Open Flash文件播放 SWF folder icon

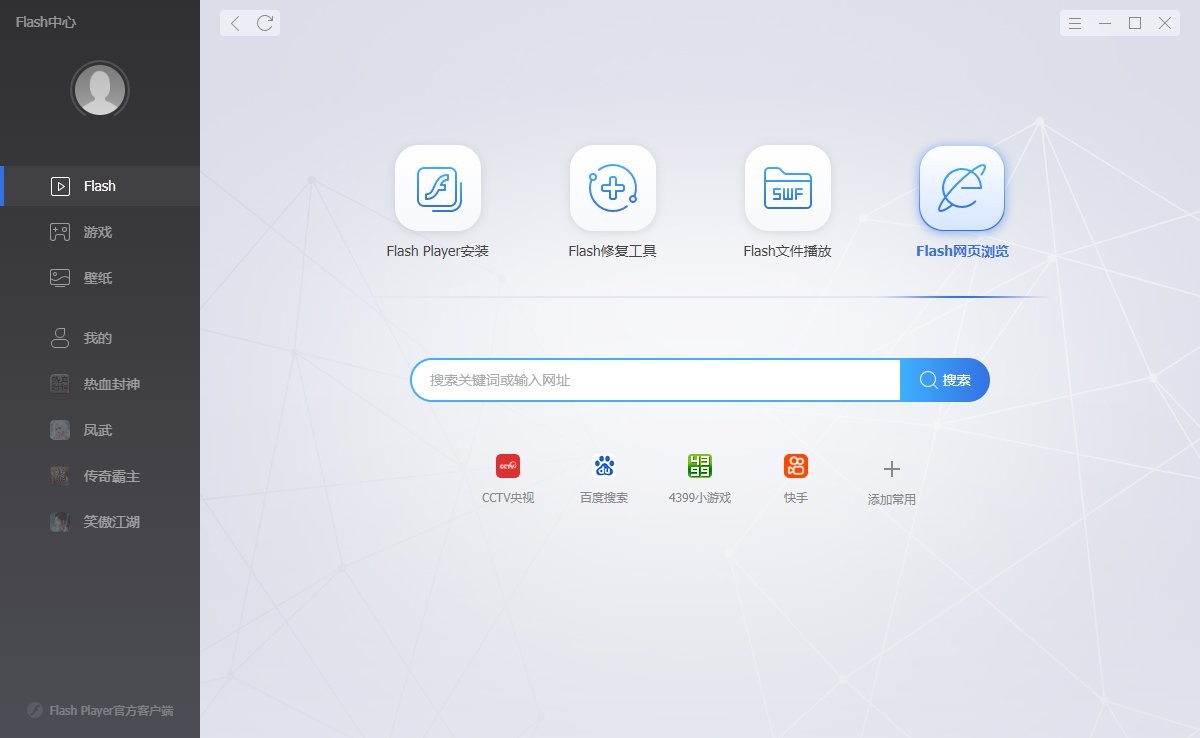787,188
